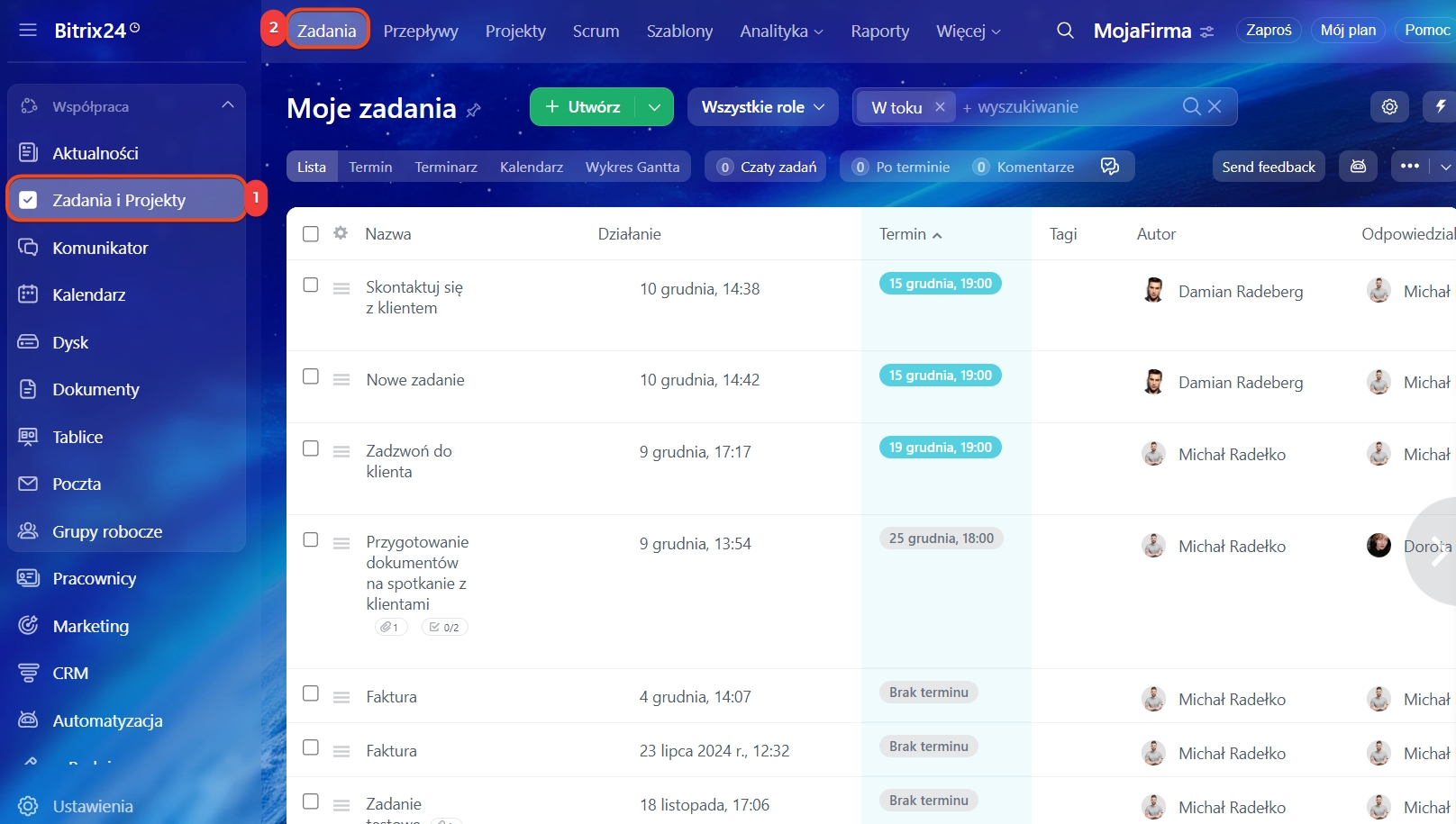Screen dimensions: 1456x824
Task: Toggle the select-all tasks checkbox
Action: coord(311,234)
